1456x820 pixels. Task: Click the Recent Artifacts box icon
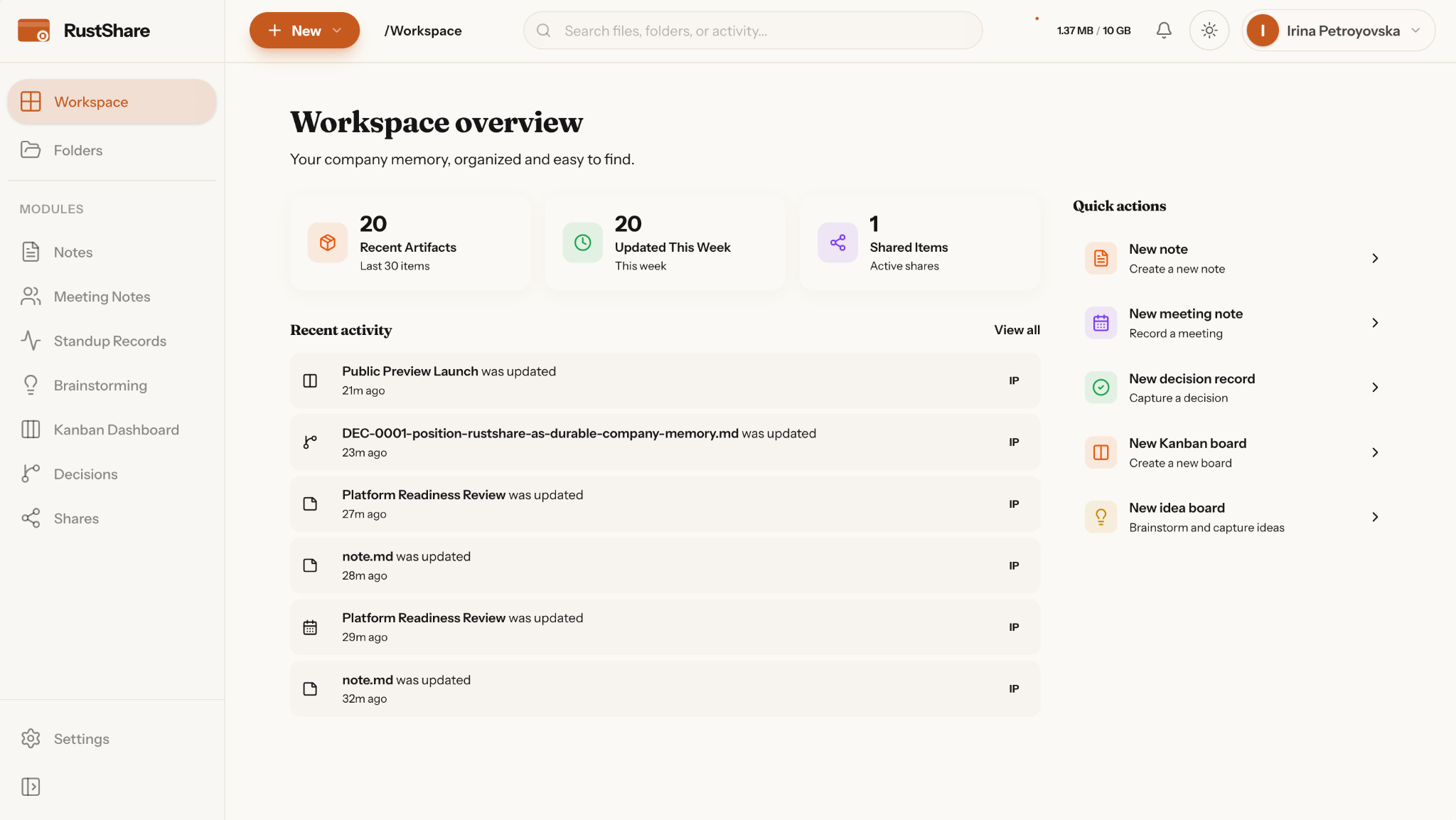(x=328, y=243)
